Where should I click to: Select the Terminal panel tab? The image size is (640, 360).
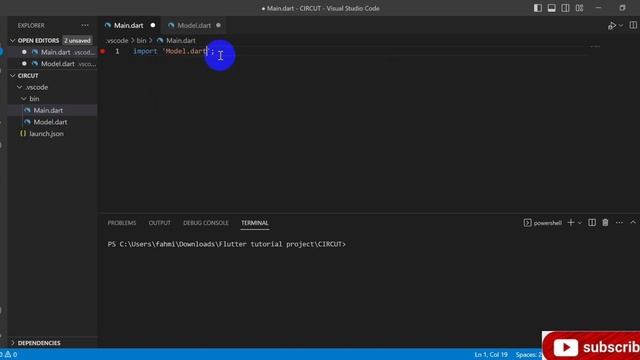[255, 223]
